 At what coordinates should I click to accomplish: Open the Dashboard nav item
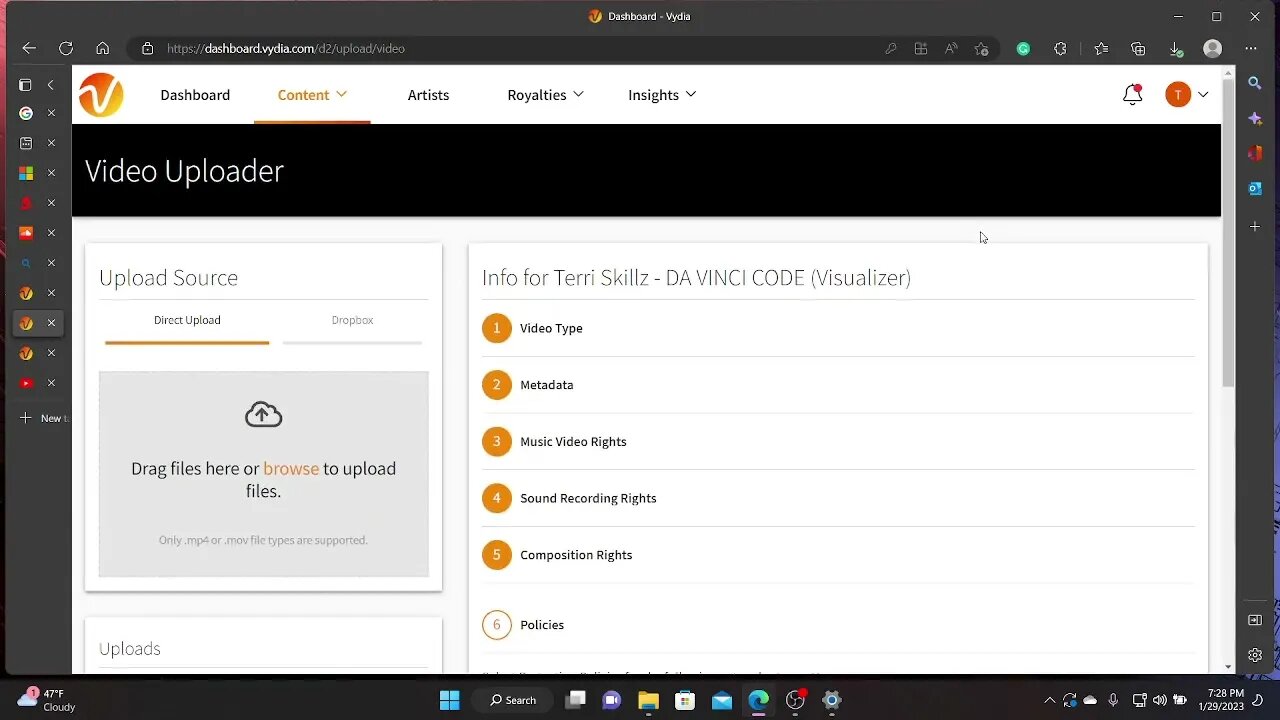coord(195,95)
